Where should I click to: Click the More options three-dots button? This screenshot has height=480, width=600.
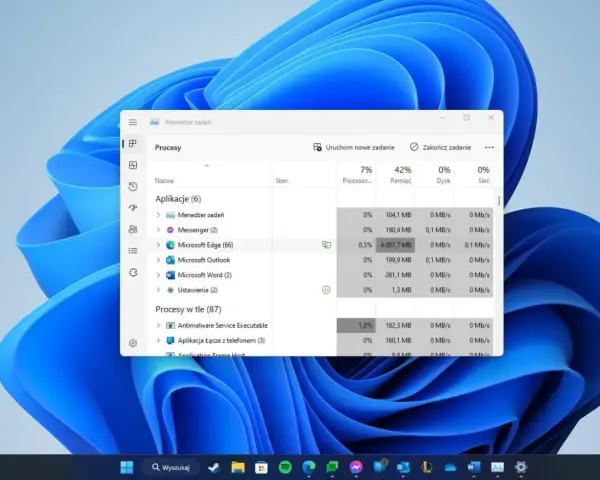click(x=489, y=147)
